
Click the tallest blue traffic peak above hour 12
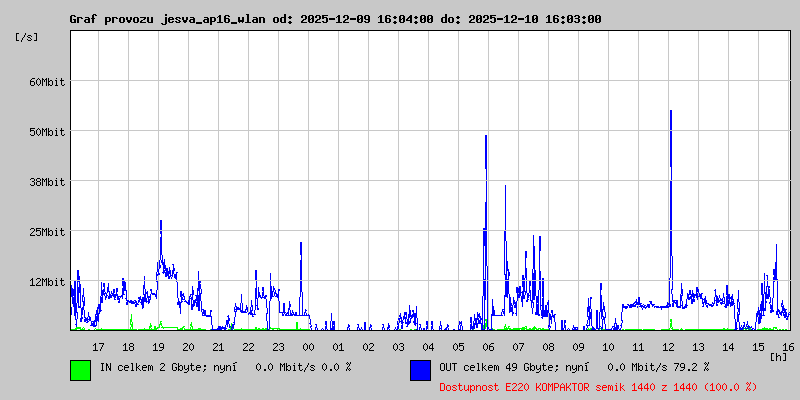coord(670,113)
